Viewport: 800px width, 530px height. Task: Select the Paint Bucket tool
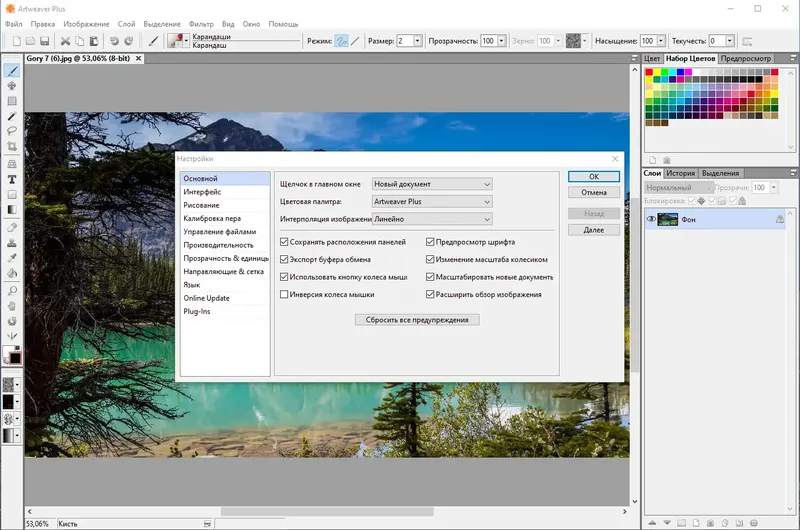pos(12,273)
